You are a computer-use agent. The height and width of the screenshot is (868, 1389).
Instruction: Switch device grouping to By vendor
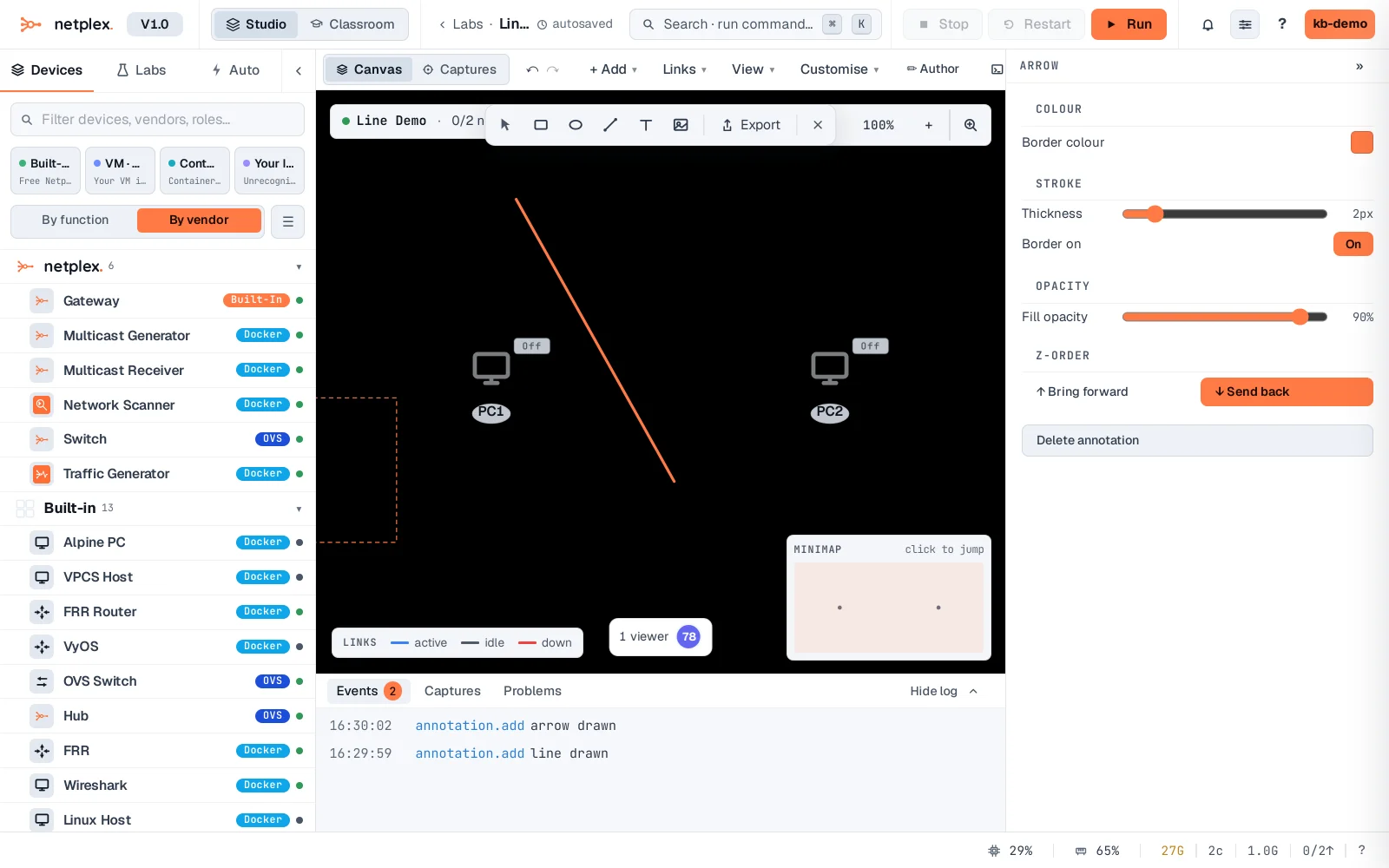tap(199, 220)
